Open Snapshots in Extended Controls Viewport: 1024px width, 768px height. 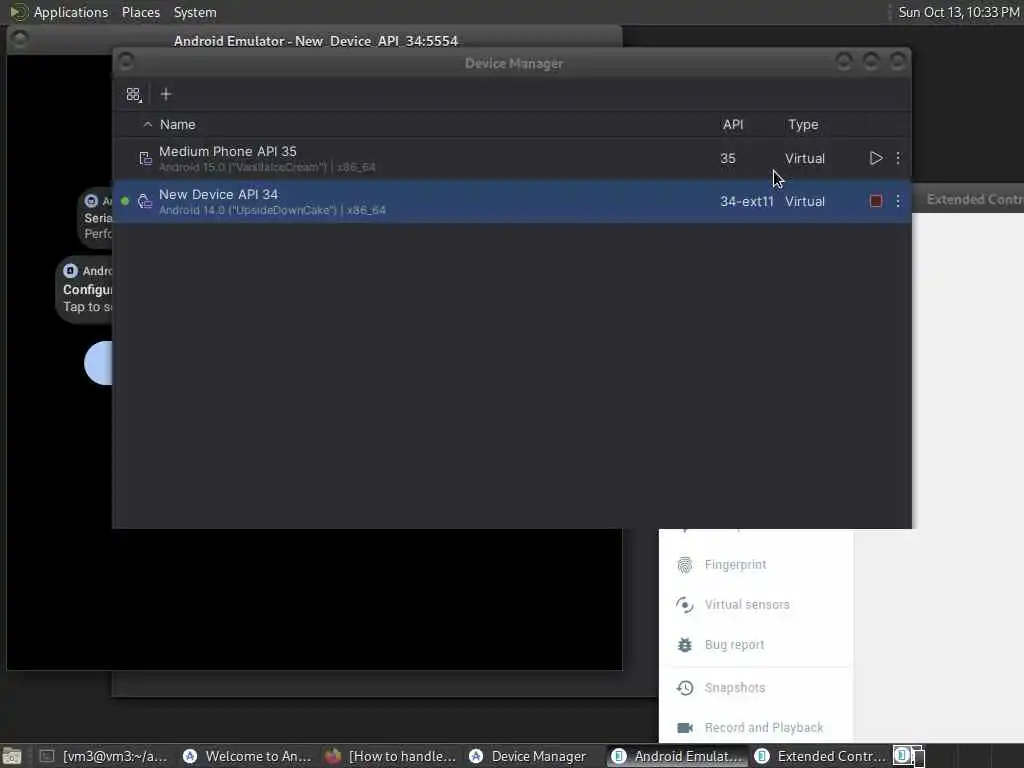coord(756,688)
